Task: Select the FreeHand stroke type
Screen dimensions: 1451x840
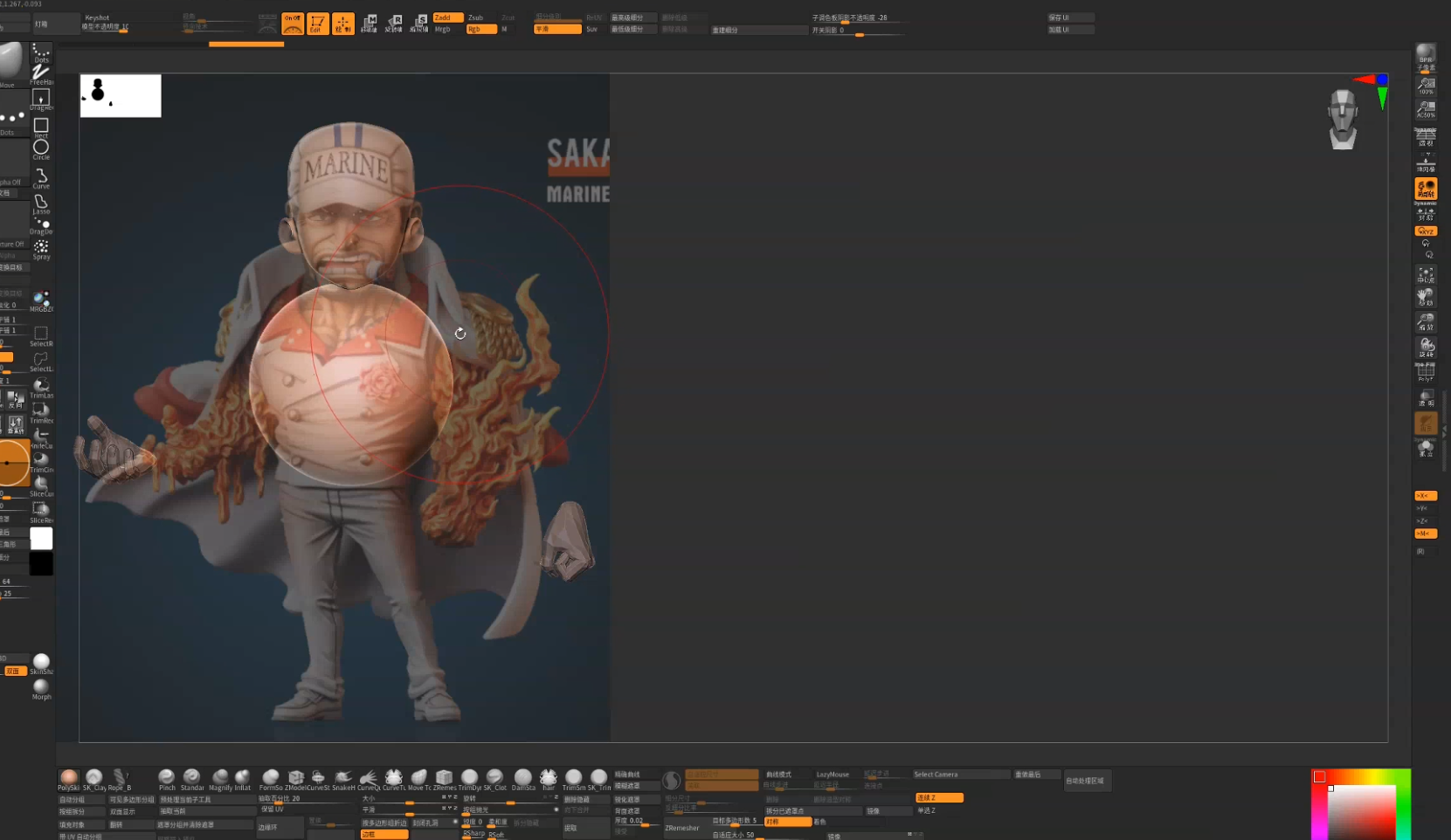Action: [41, 75]
